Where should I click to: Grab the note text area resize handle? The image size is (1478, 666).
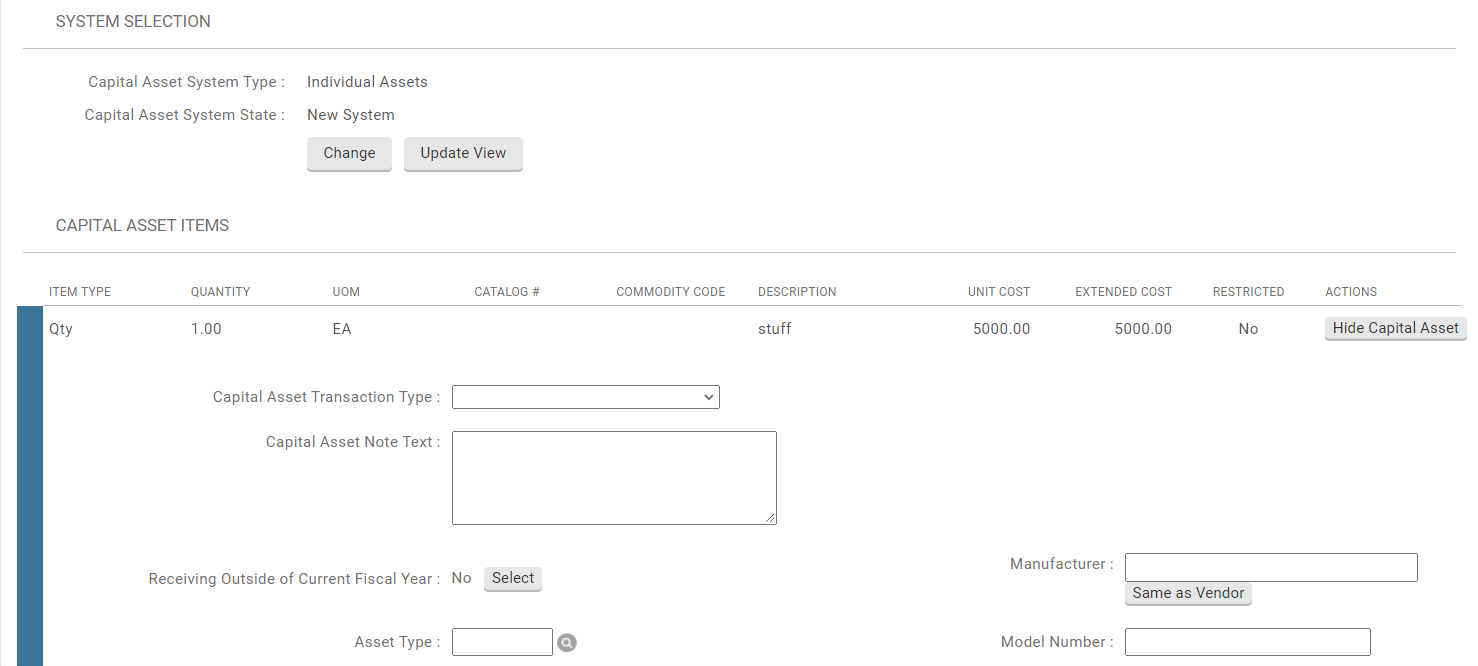pos(770,518)
